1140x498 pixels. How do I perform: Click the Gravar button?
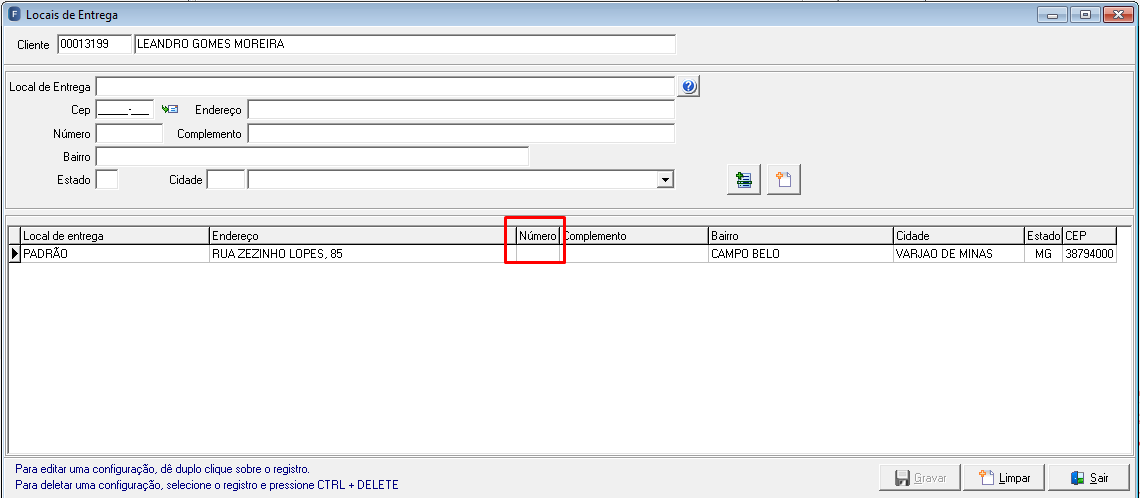pyautogui.click(x=920, y=478)
